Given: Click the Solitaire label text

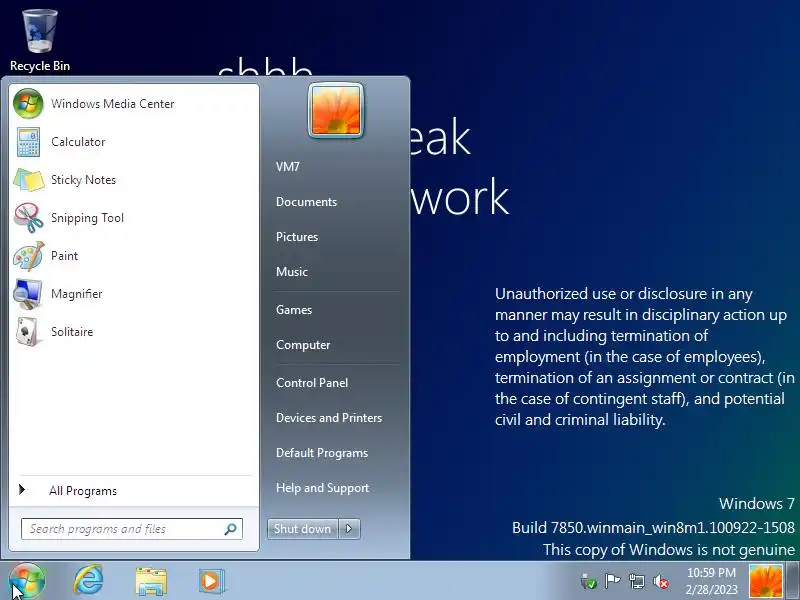Looking at the screenshot, I should [72, 332].
